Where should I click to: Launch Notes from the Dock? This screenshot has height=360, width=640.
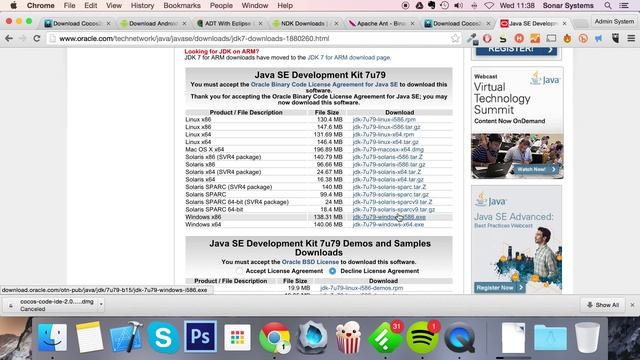pos(89,337)
